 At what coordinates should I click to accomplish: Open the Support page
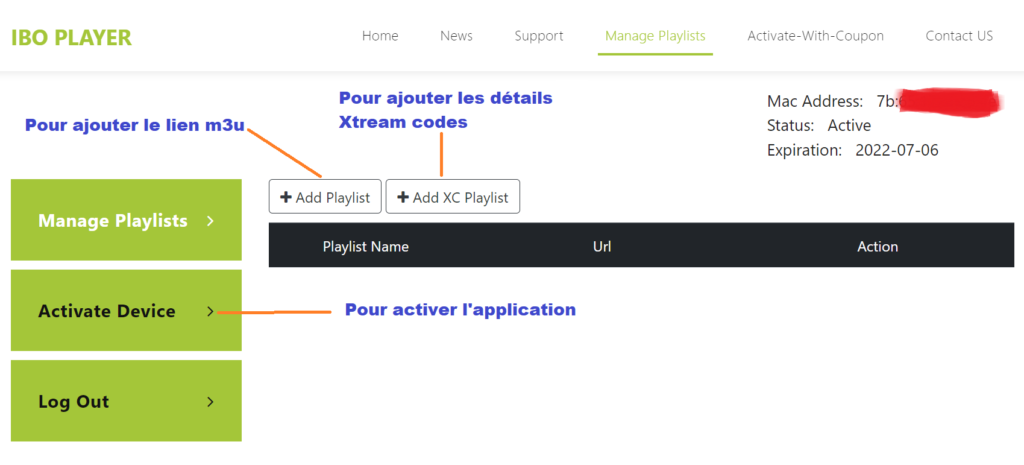point(539,36)
